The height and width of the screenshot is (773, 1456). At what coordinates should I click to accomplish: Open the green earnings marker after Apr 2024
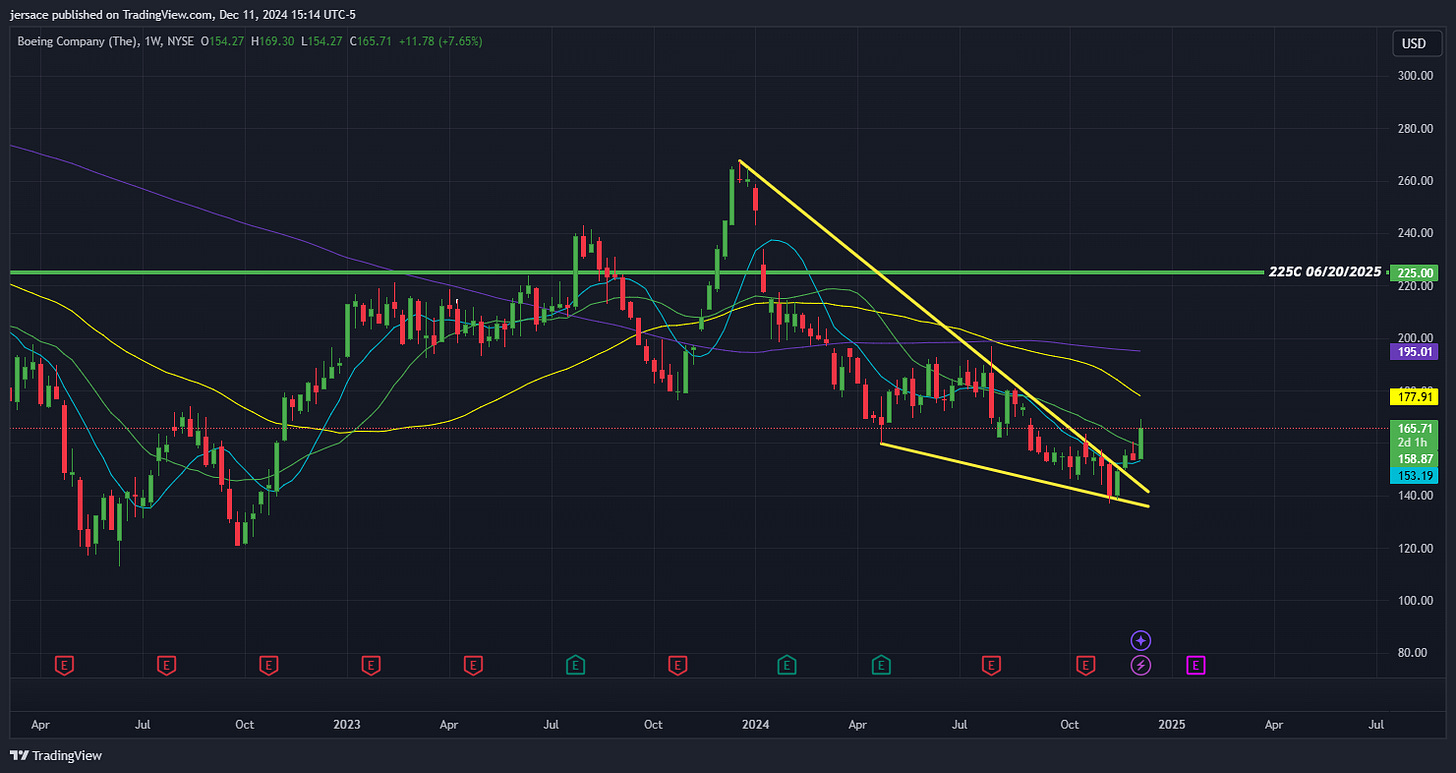coord(881,664)
